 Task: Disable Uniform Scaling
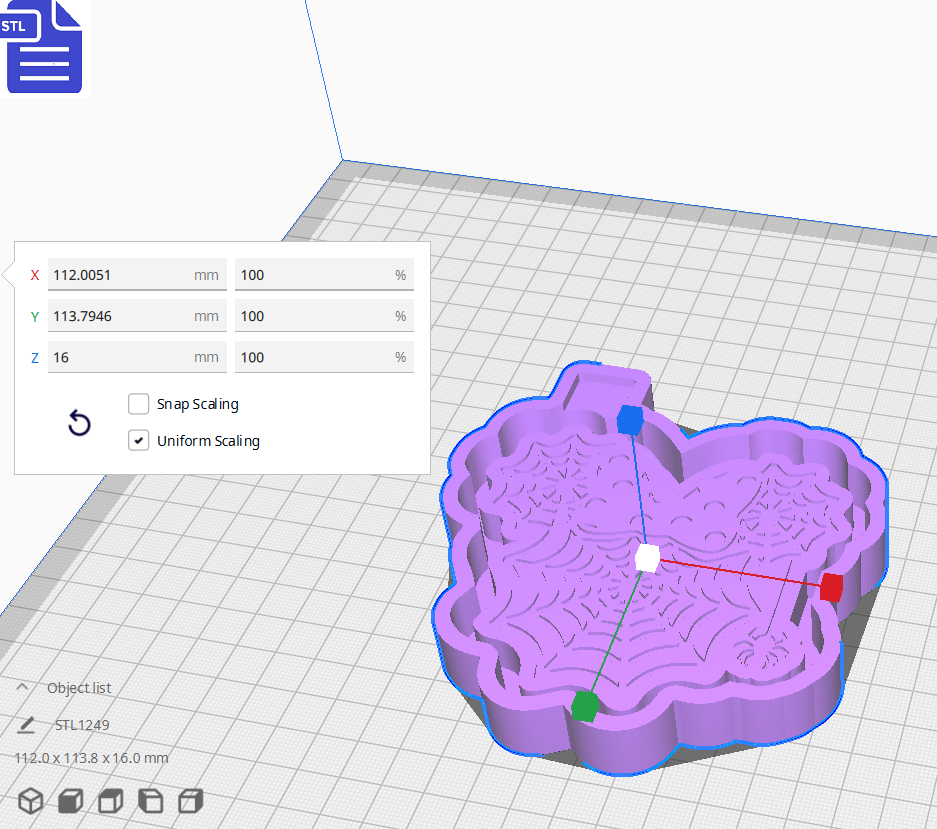138,440
